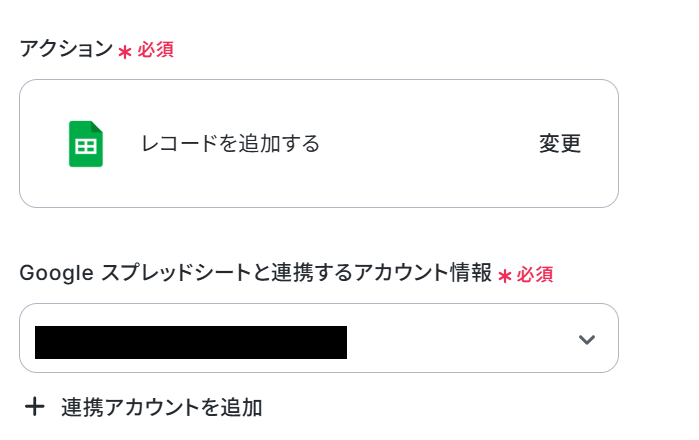
Task: Click the Google スプレッドシートと連携するアカウント情報 label
Action: click(x=255, y=272)
